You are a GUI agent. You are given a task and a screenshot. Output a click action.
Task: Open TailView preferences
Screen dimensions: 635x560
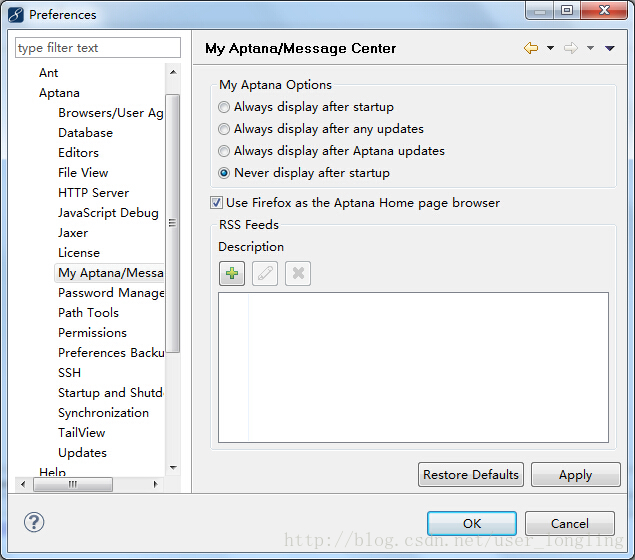click(81, 433)
